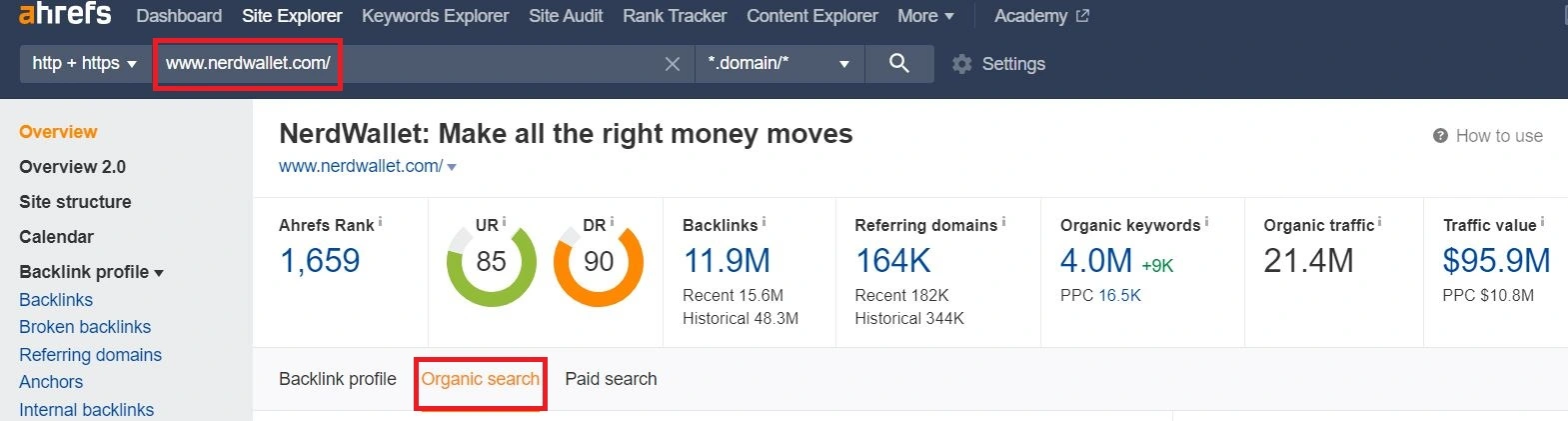Screen dimensions: 1568x421
Task: Open Academy external link icon
Action: click(1082, 16)
